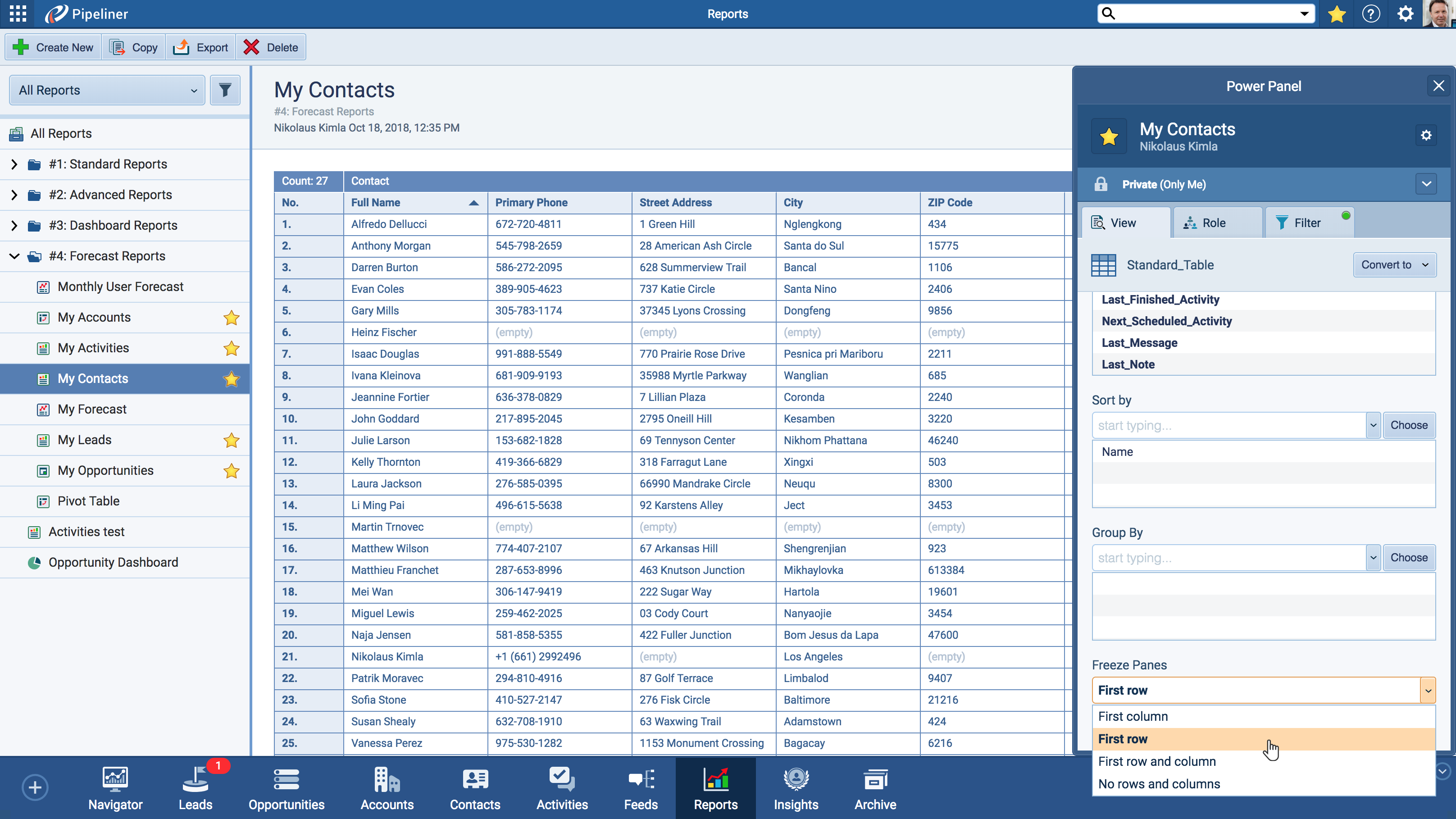
Task: Go to Navigator in bottom bar
Action: point(115,788)
